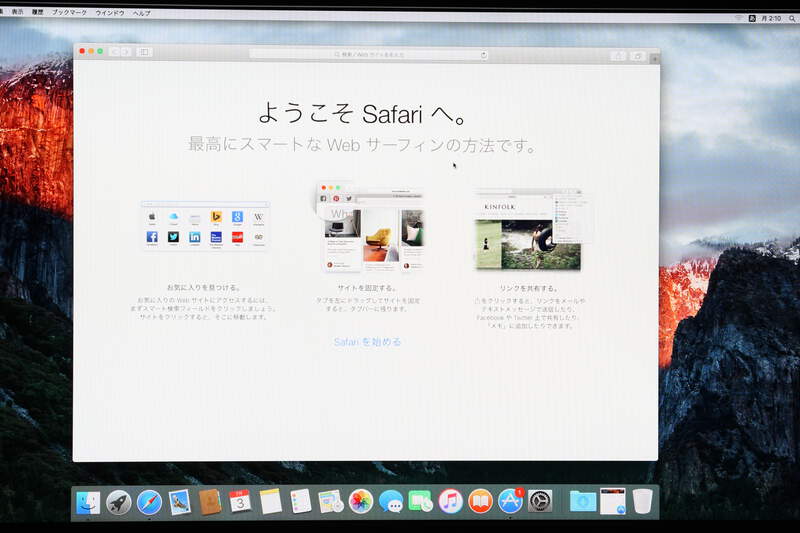Viewport: 800px width, 533px height.
Task: Open Calendar icon showing 3
Action: (240, 502)
